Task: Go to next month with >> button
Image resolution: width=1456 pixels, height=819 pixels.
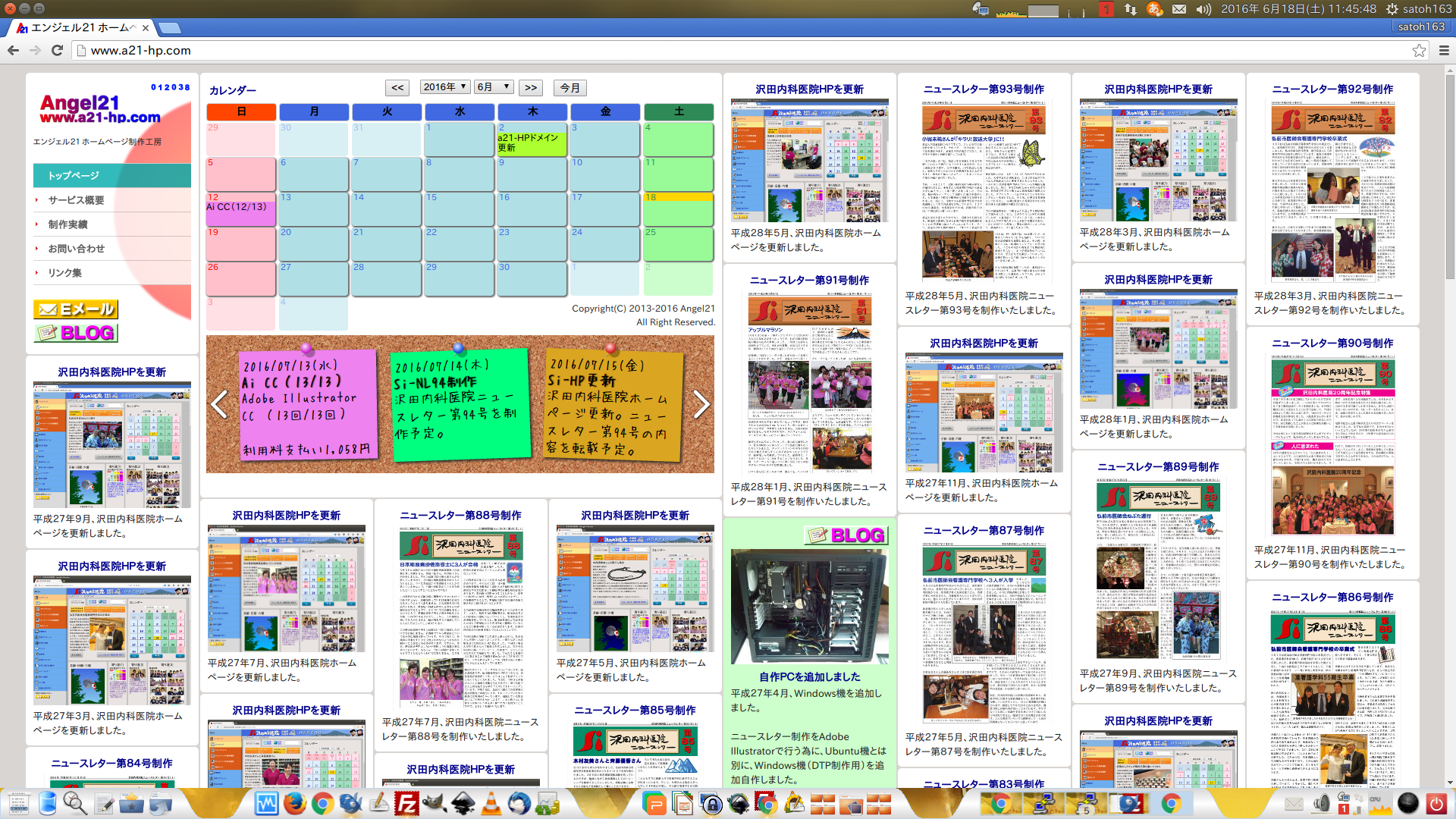Action: tap(531, 88)
